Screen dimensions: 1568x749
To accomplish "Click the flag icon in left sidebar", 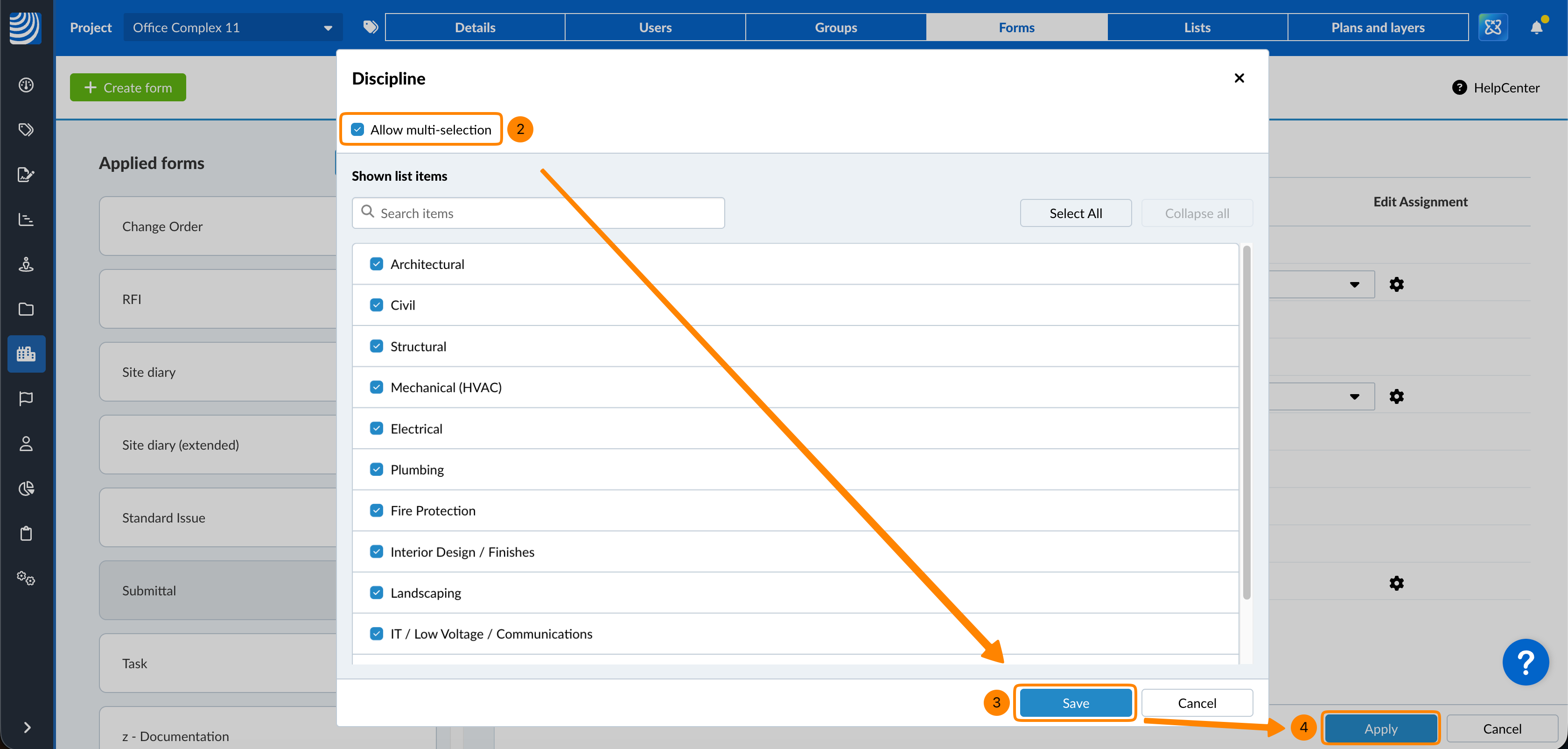I will click(x=26, y=399).
